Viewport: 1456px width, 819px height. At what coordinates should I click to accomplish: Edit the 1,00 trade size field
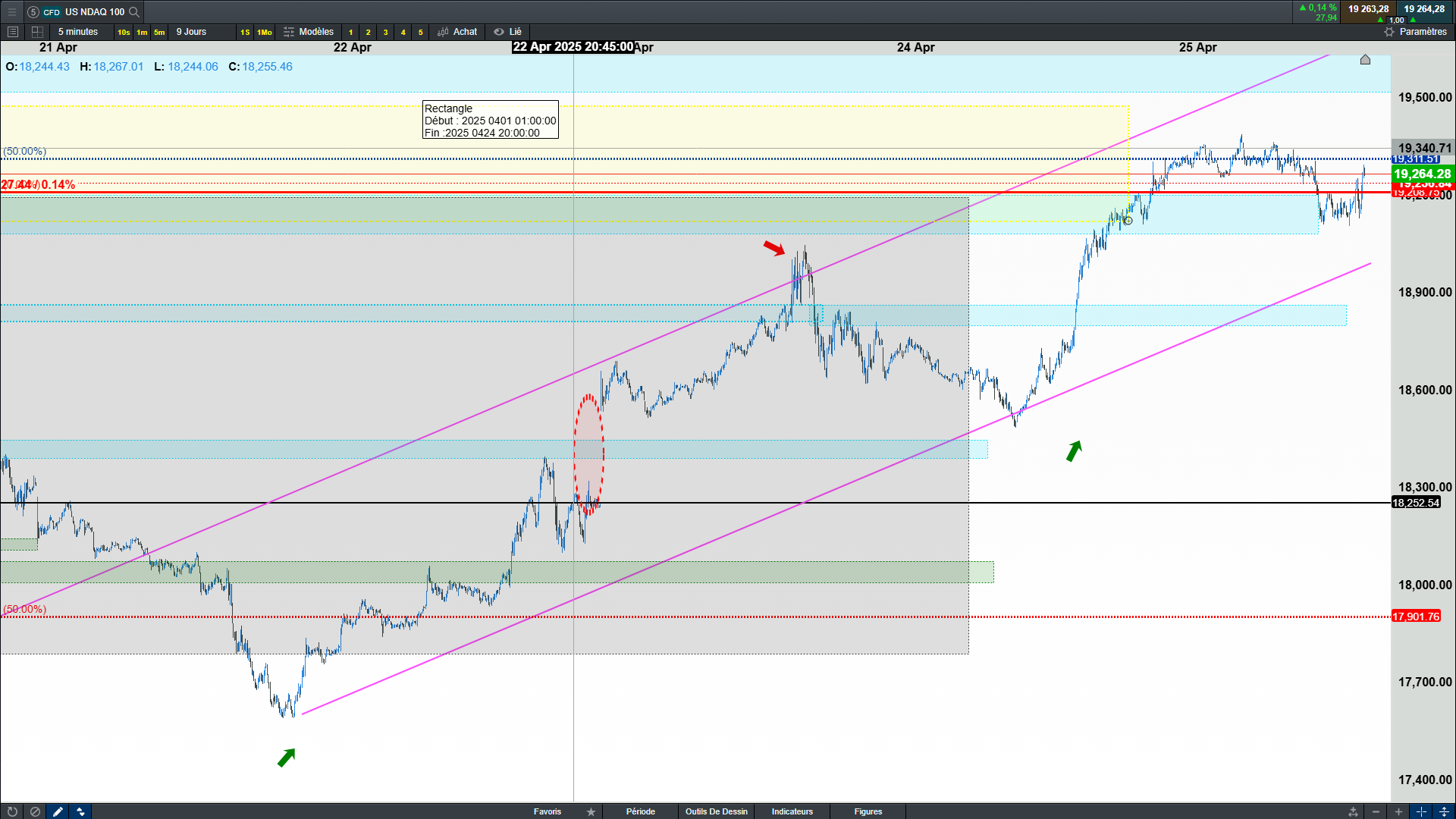1396,20
